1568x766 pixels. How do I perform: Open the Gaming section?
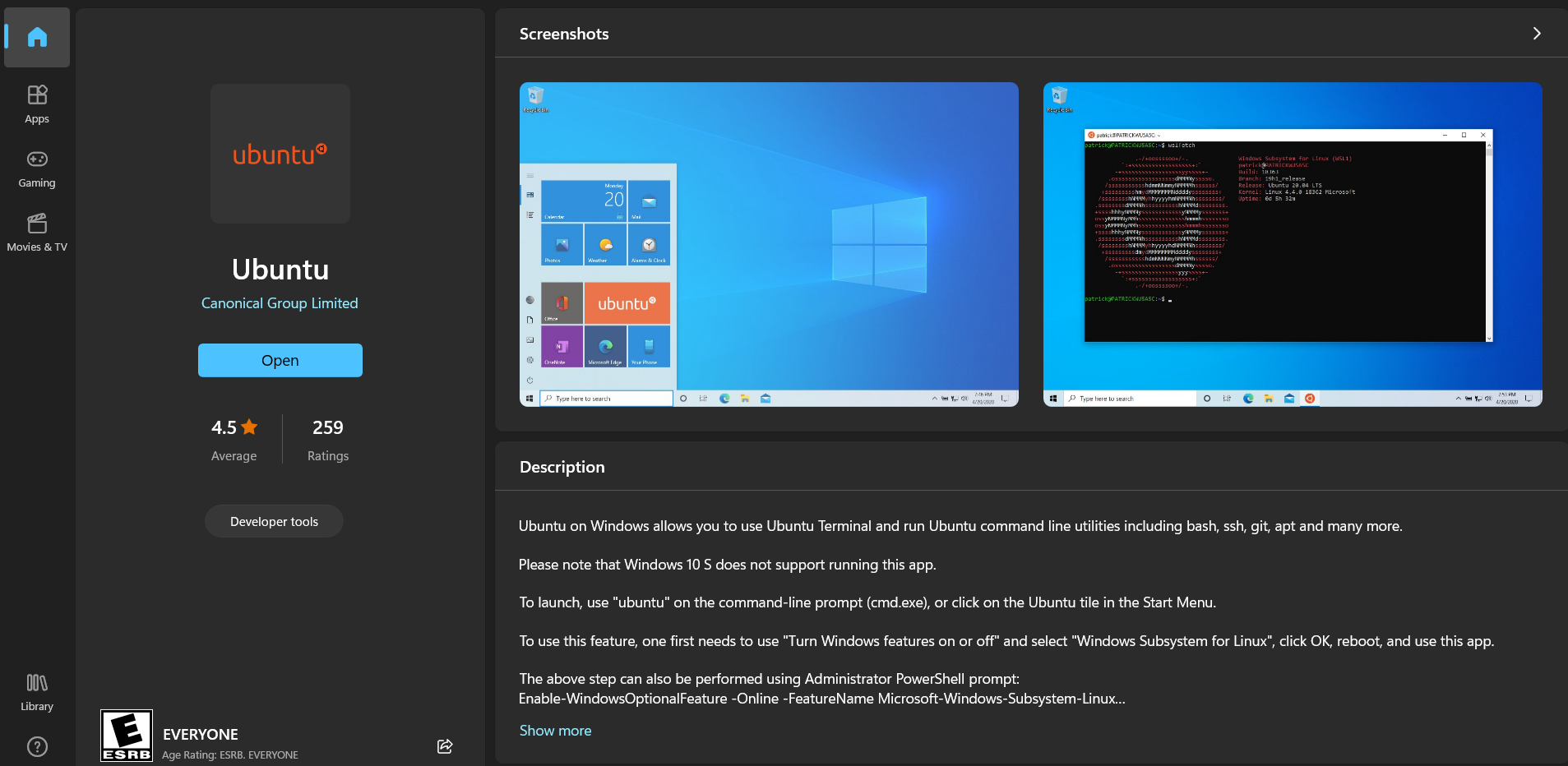point(37,168)
